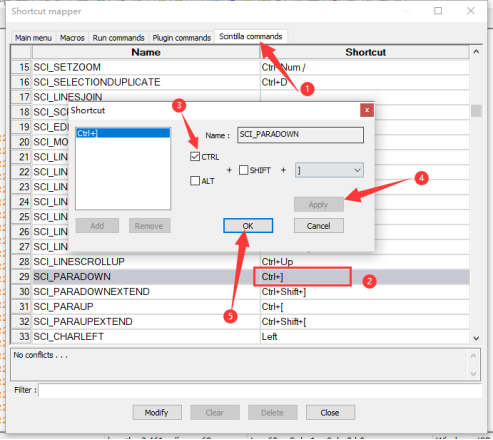Click the Modify button
The height and width of the screenshot is (440, 493).
point(157,412)
